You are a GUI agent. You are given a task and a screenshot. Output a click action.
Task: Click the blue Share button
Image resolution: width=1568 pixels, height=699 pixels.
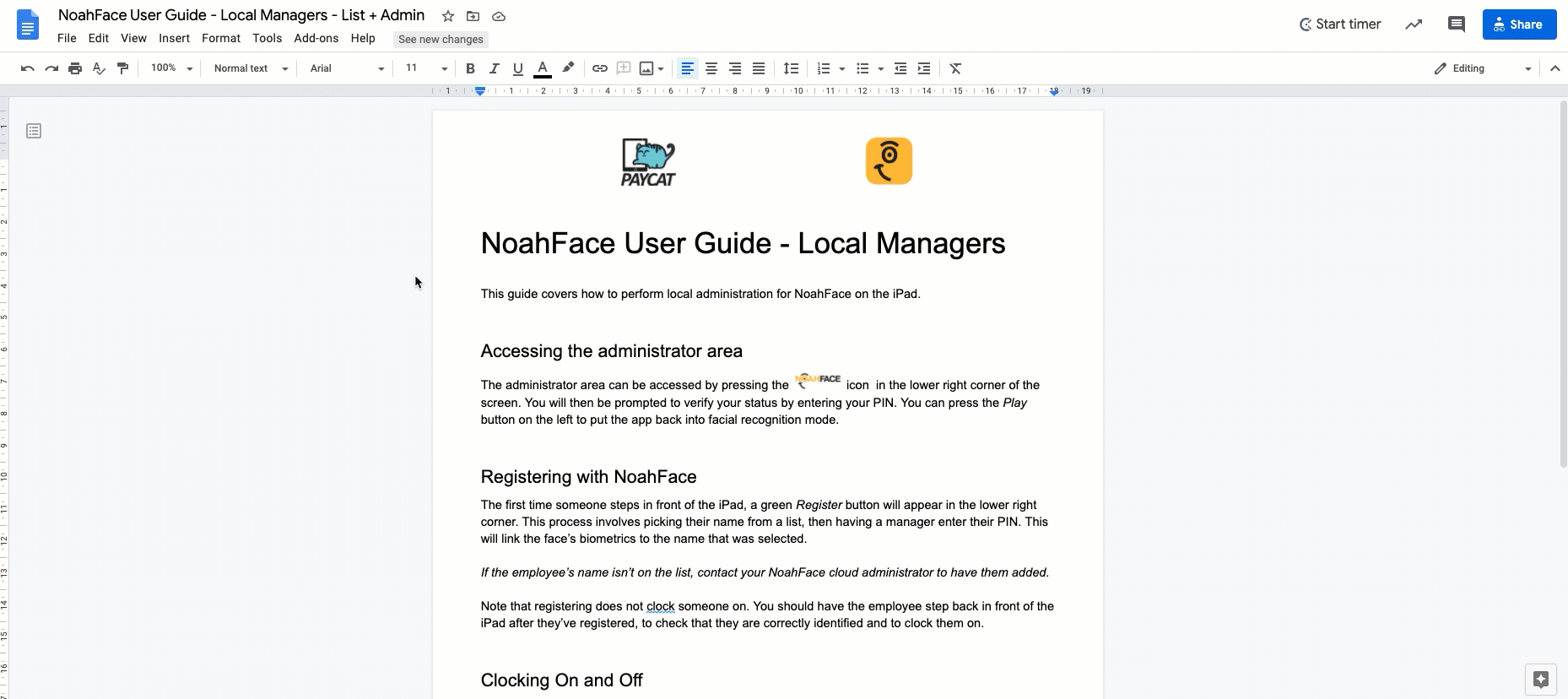point(1519,24)
